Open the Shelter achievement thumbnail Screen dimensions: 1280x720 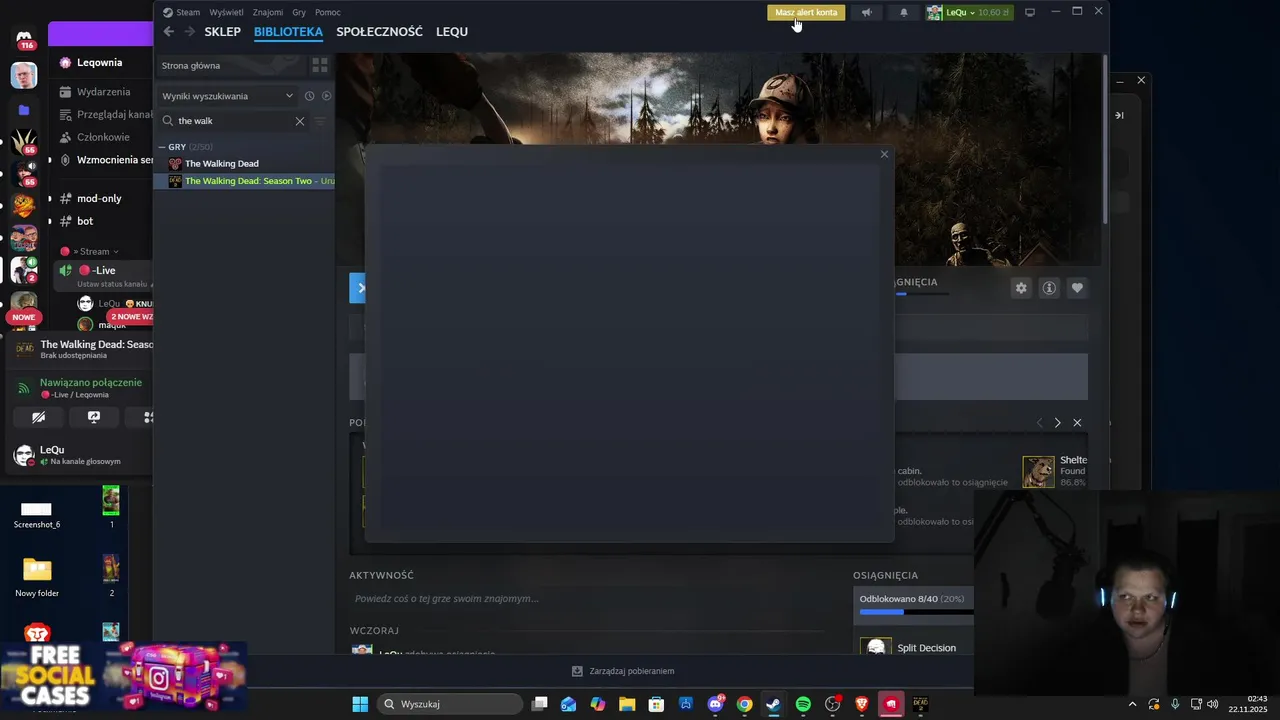click(x=1038, y=472)
